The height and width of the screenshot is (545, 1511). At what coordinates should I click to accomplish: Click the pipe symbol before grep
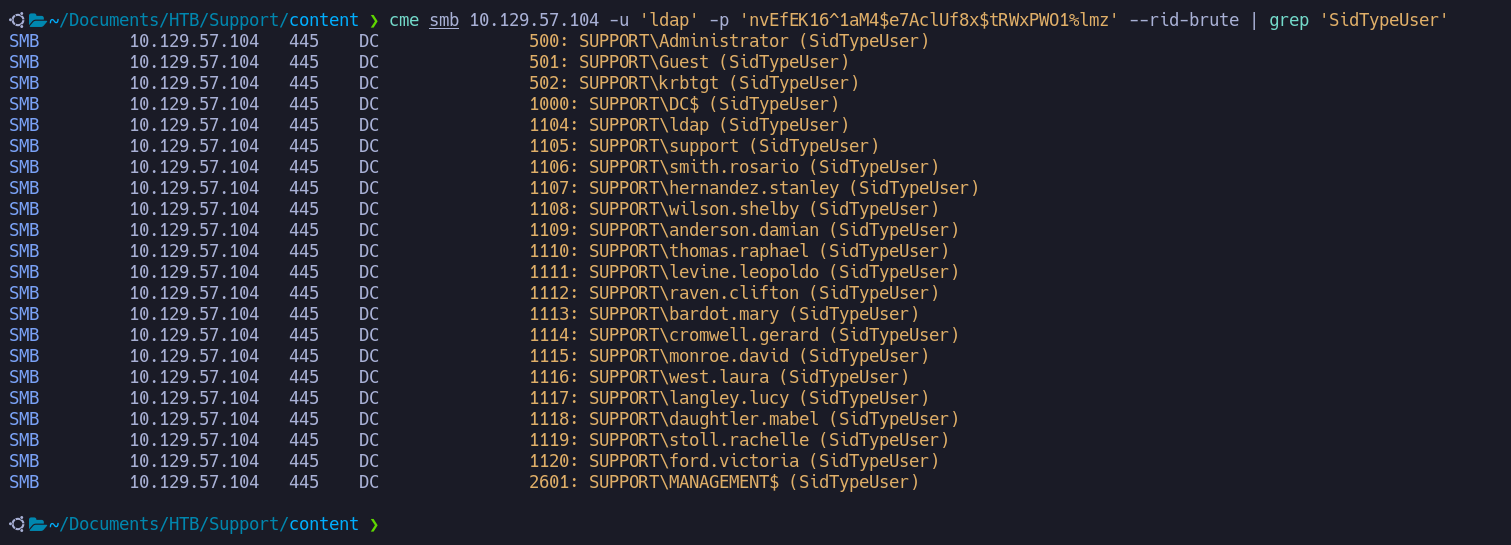tap(1254, 20)
